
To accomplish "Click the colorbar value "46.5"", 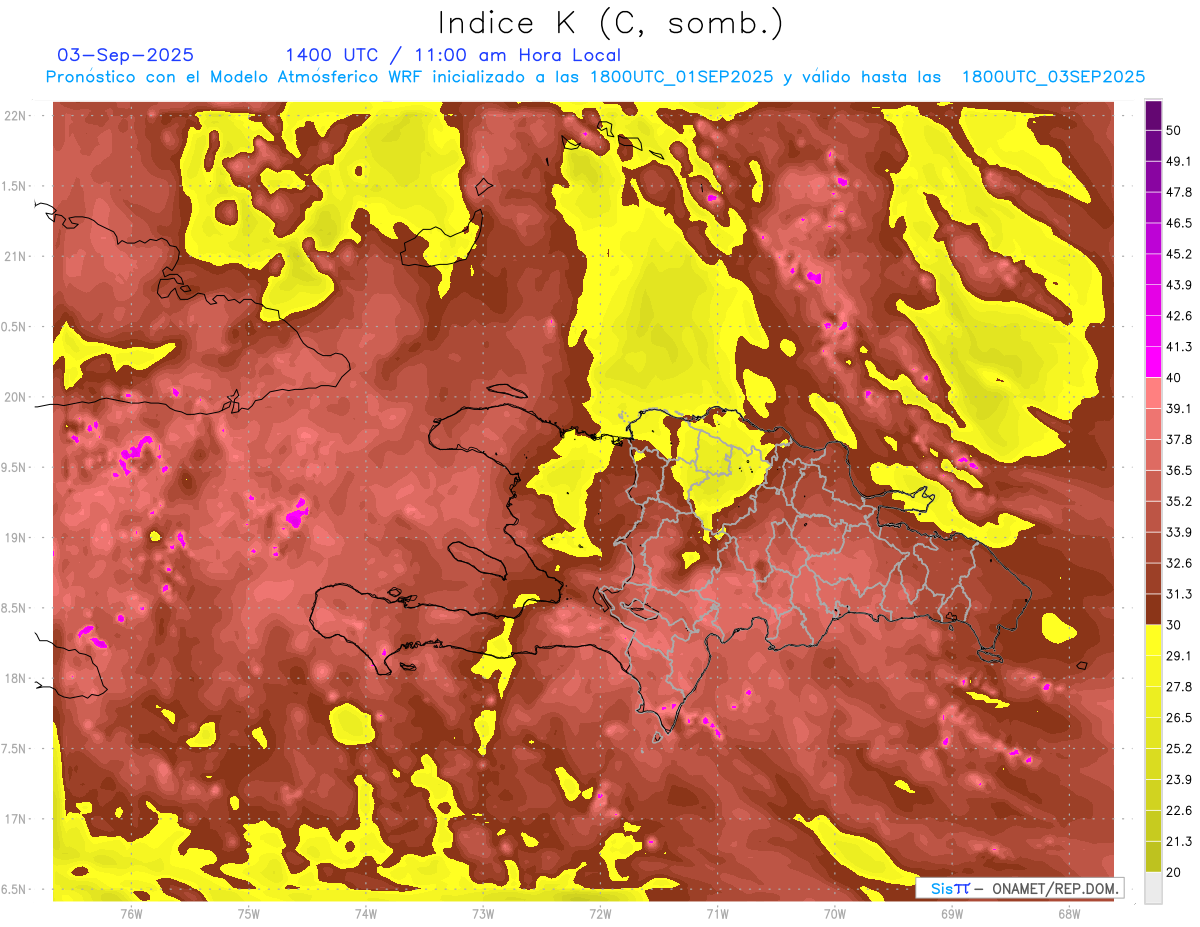I will (x=1179, y=223).
